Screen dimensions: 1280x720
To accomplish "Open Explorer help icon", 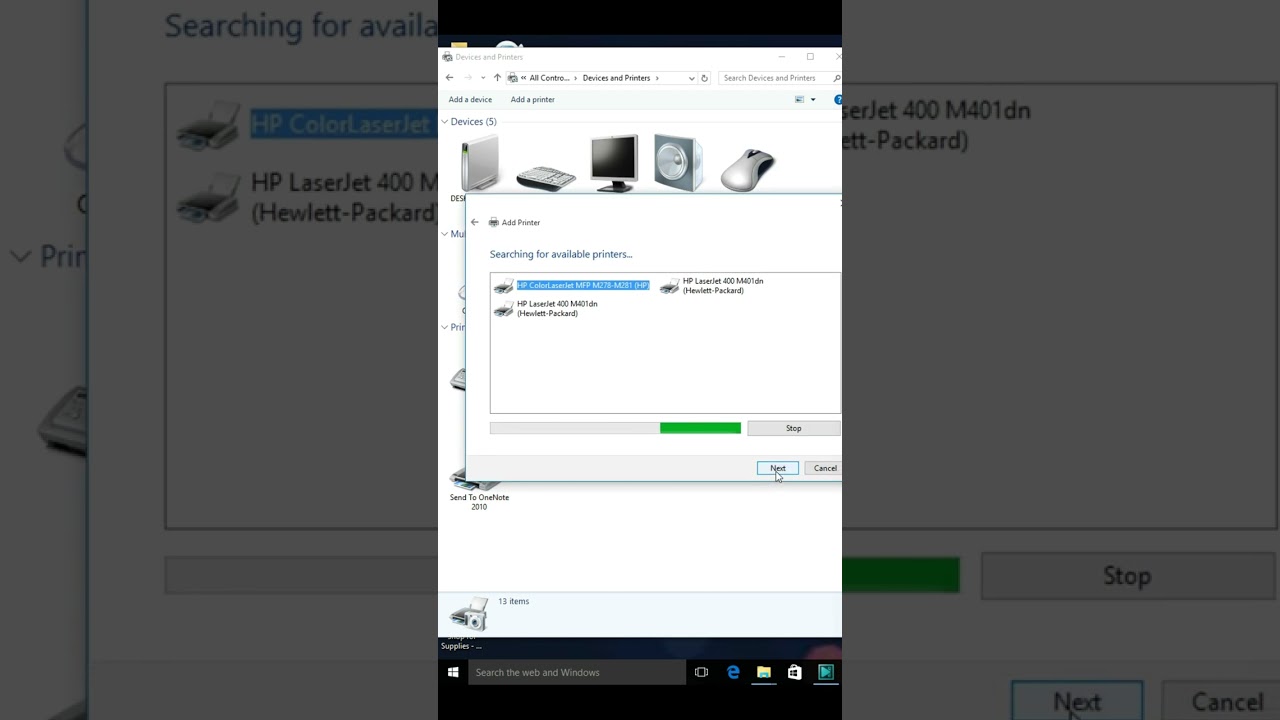I will [838, 100].
